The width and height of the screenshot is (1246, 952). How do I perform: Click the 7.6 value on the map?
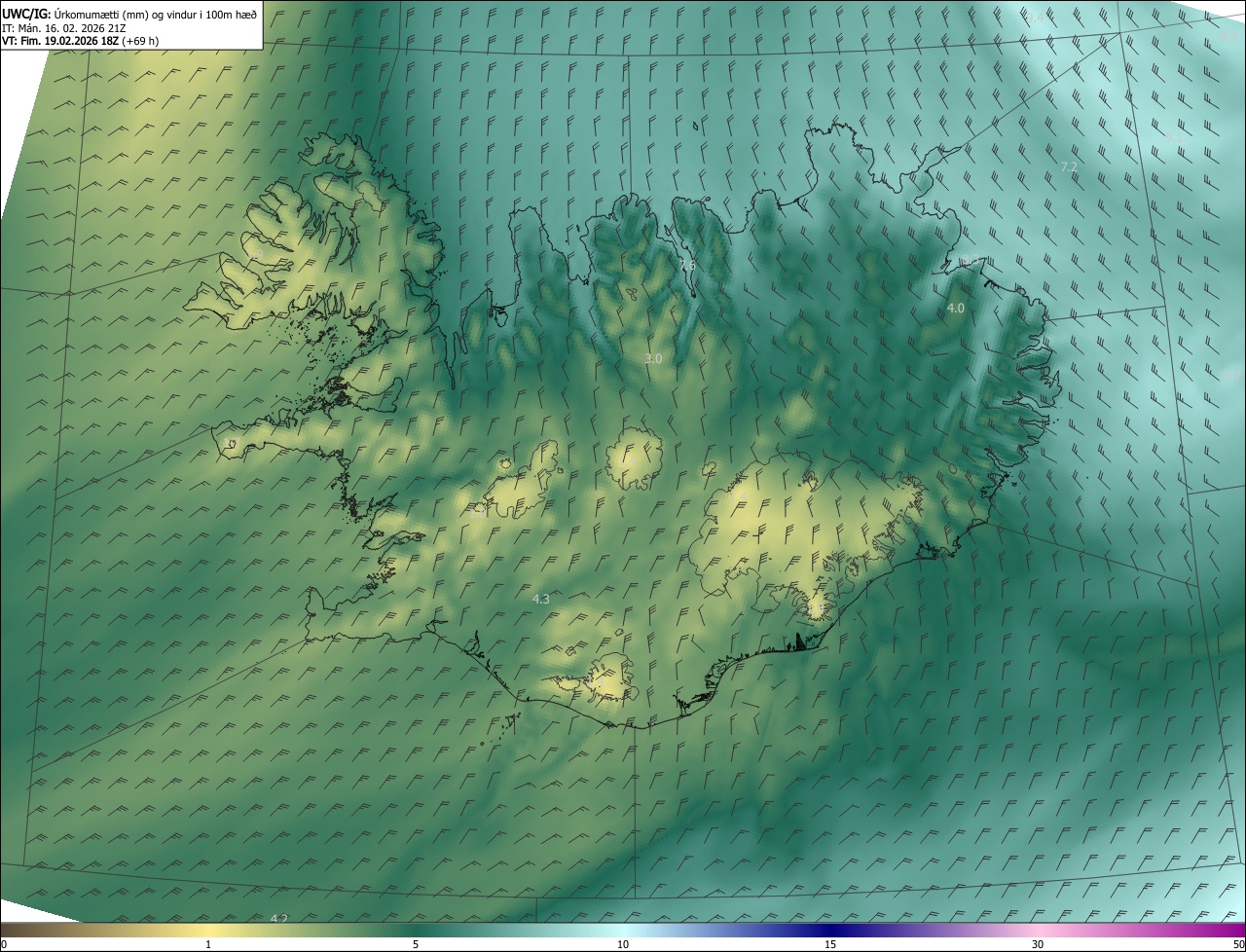point(687,266)
